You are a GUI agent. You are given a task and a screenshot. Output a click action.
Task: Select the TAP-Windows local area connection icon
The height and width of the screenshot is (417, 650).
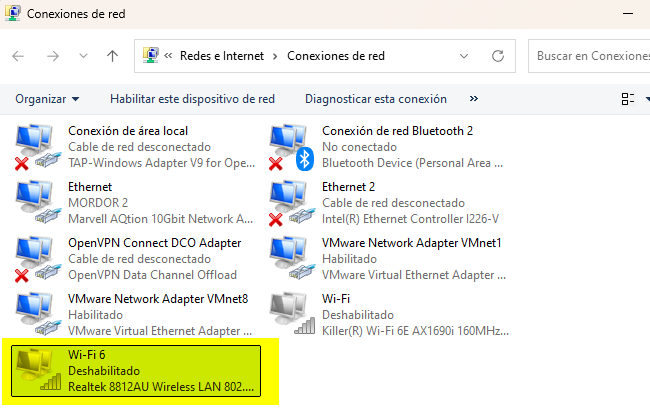point(36,147)
